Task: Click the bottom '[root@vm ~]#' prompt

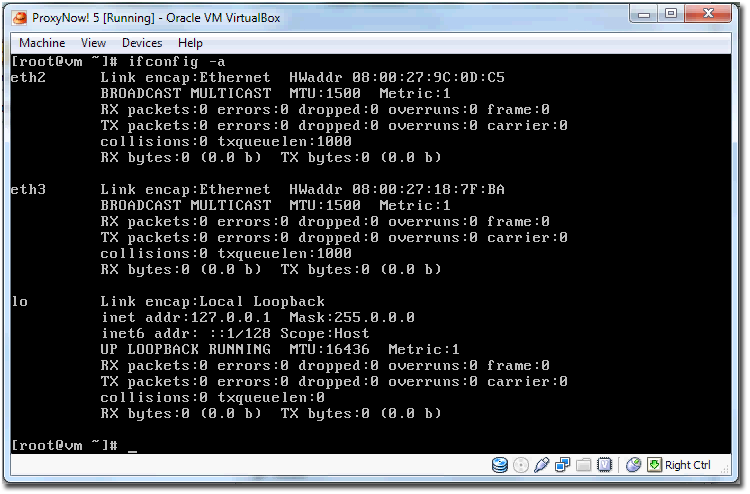Action: (x=64, y=446)
